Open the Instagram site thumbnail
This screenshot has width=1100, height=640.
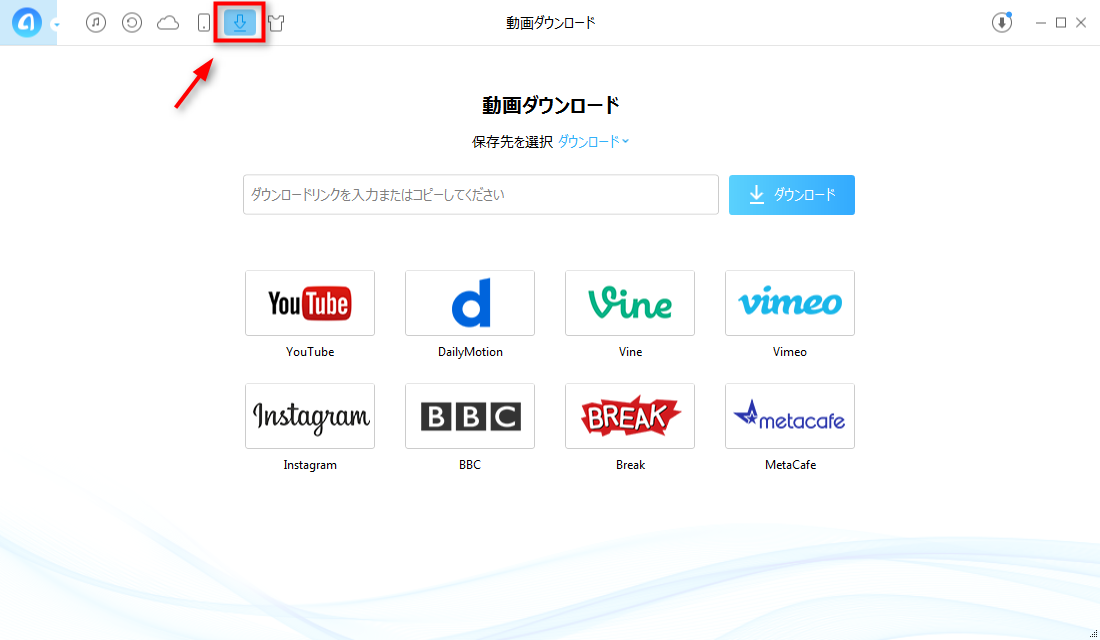310,416
